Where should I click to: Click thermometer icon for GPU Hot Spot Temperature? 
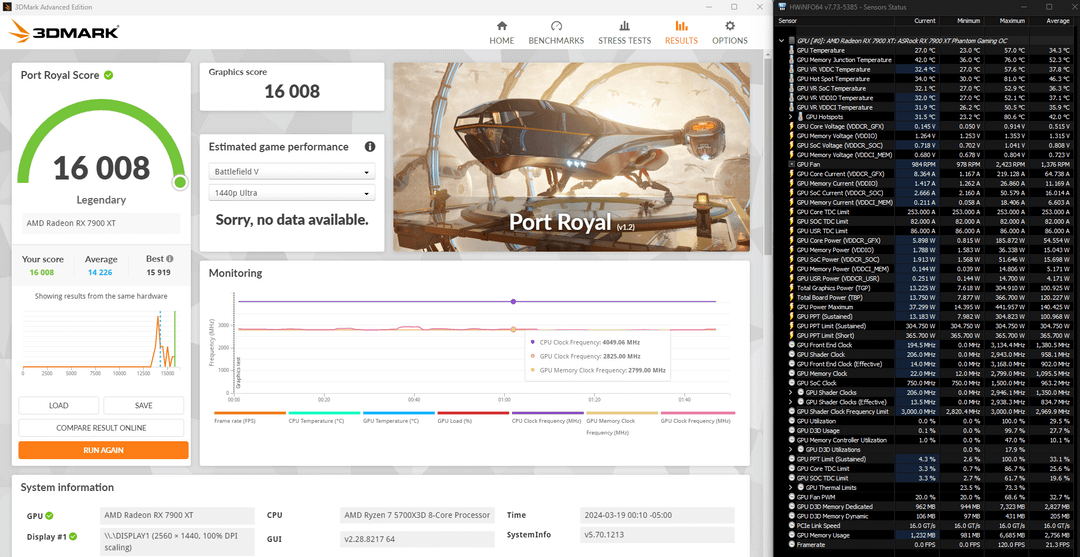click(x=791, y=78)
